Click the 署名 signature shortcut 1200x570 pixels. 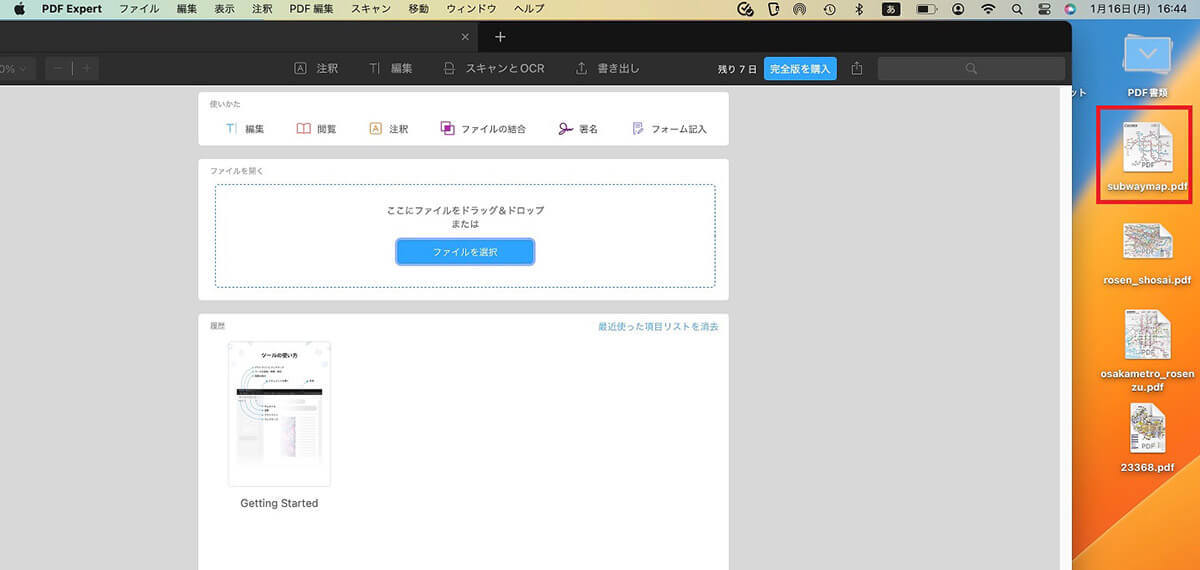[x=578, y=129]
